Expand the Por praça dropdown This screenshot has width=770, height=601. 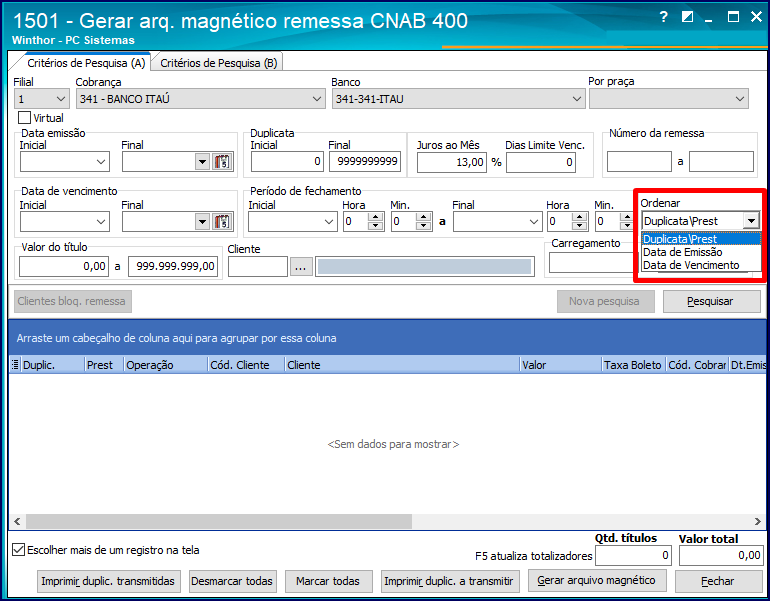click(740, 99)
